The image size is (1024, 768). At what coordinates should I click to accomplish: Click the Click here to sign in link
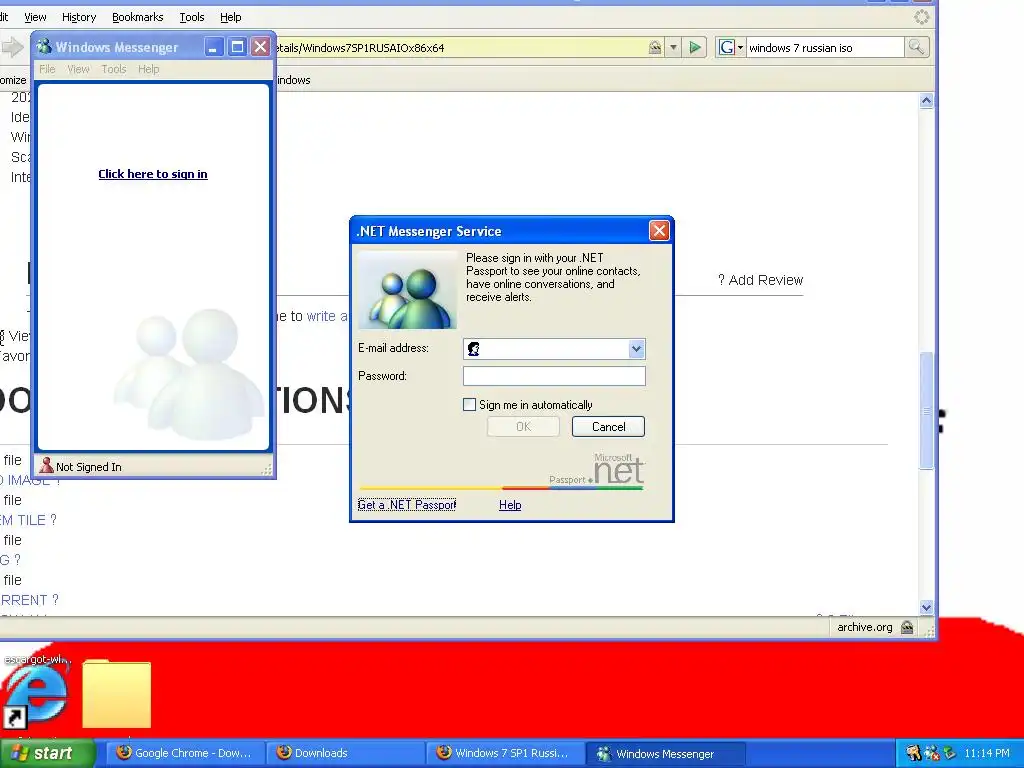[153, 174]
